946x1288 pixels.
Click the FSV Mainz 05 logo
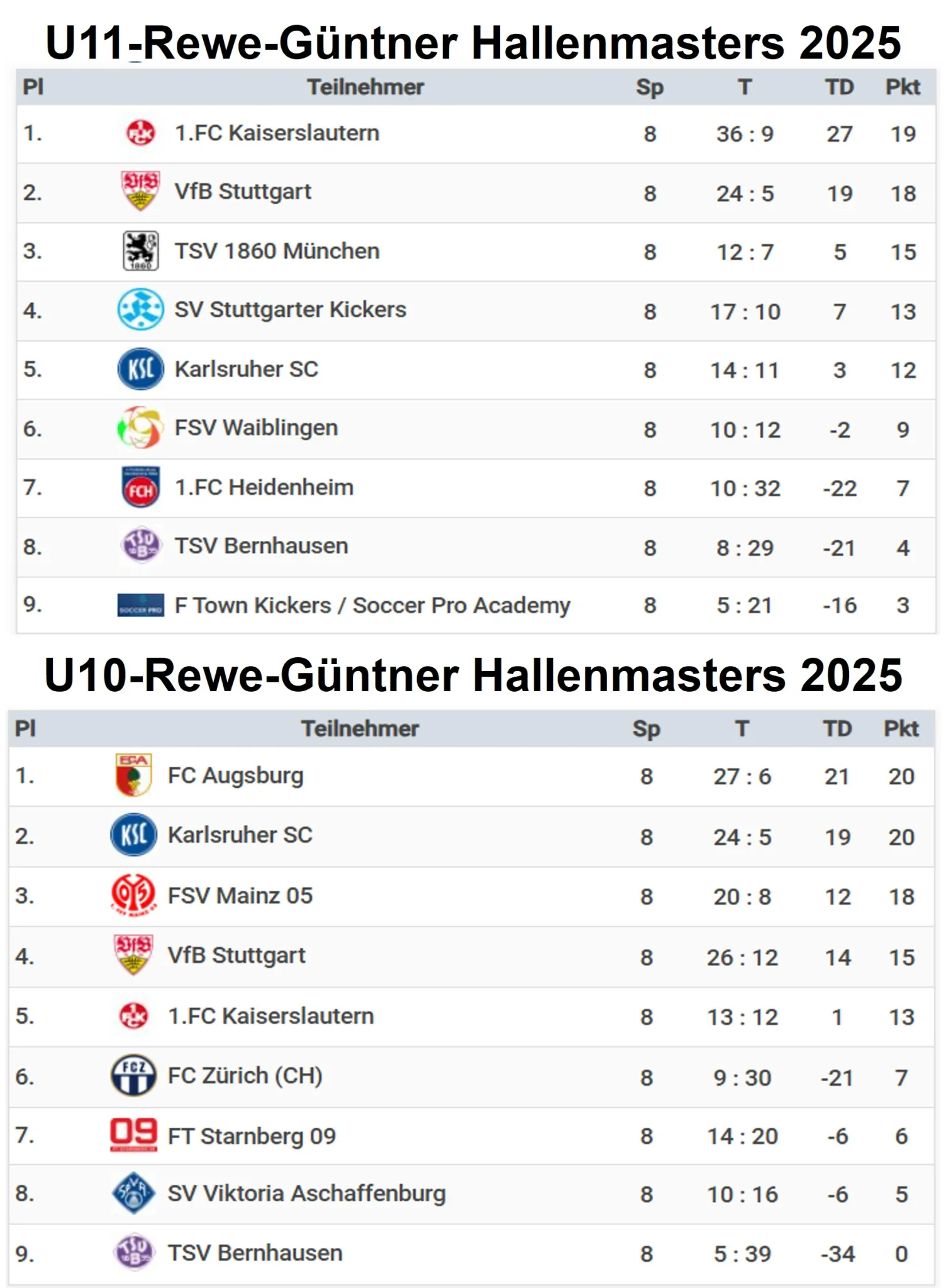[133, 895]
